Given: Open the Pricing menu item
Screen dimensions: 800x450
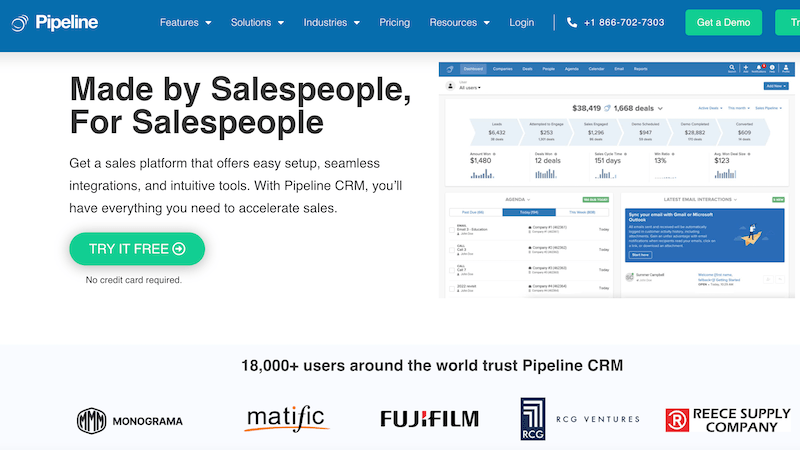Looking at the screenshot, I should 394,22.
